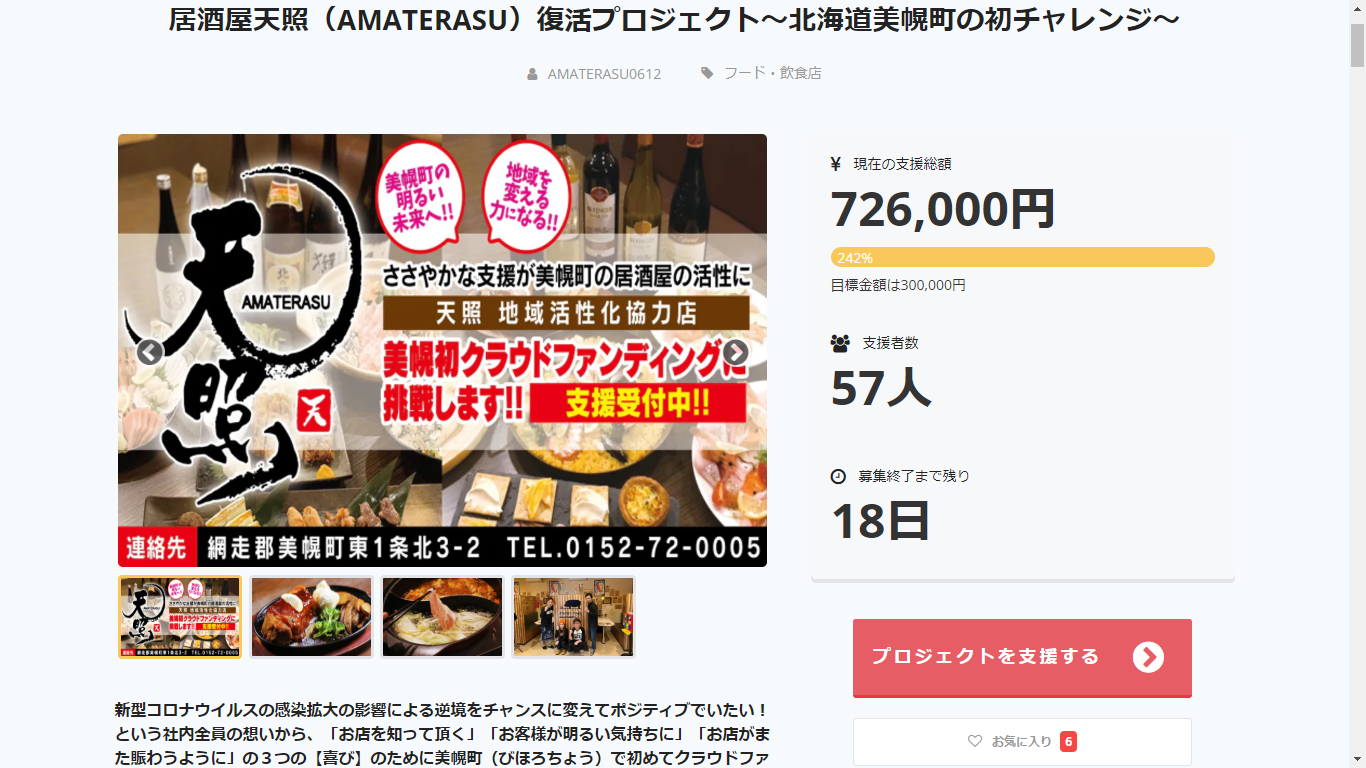This screenshot has height=768, width=1366.
Task: Add project to お気に入り favorites
Action: [x=1022, y=742]
